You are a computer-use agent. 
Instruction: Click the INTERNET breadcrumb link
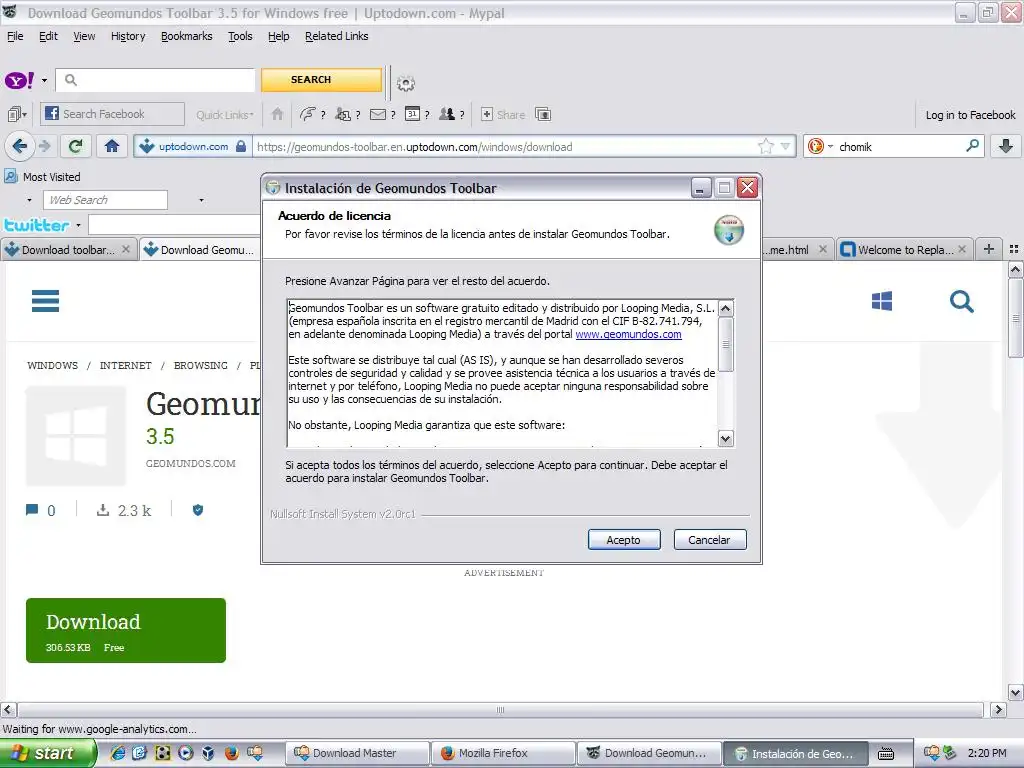pyautogui.click(x=125, y=366)
